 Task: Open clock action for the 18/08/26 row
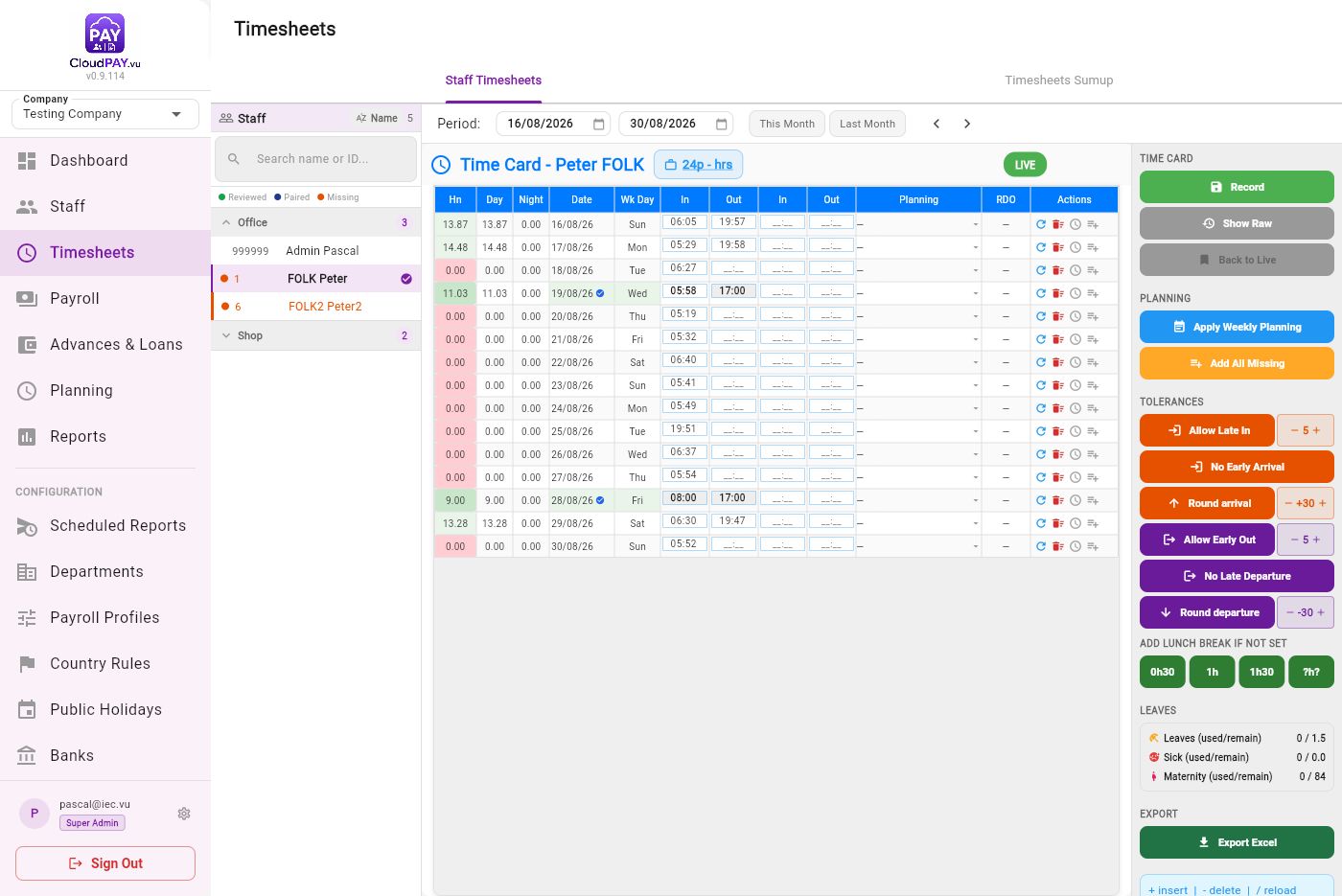point(1076,270)
